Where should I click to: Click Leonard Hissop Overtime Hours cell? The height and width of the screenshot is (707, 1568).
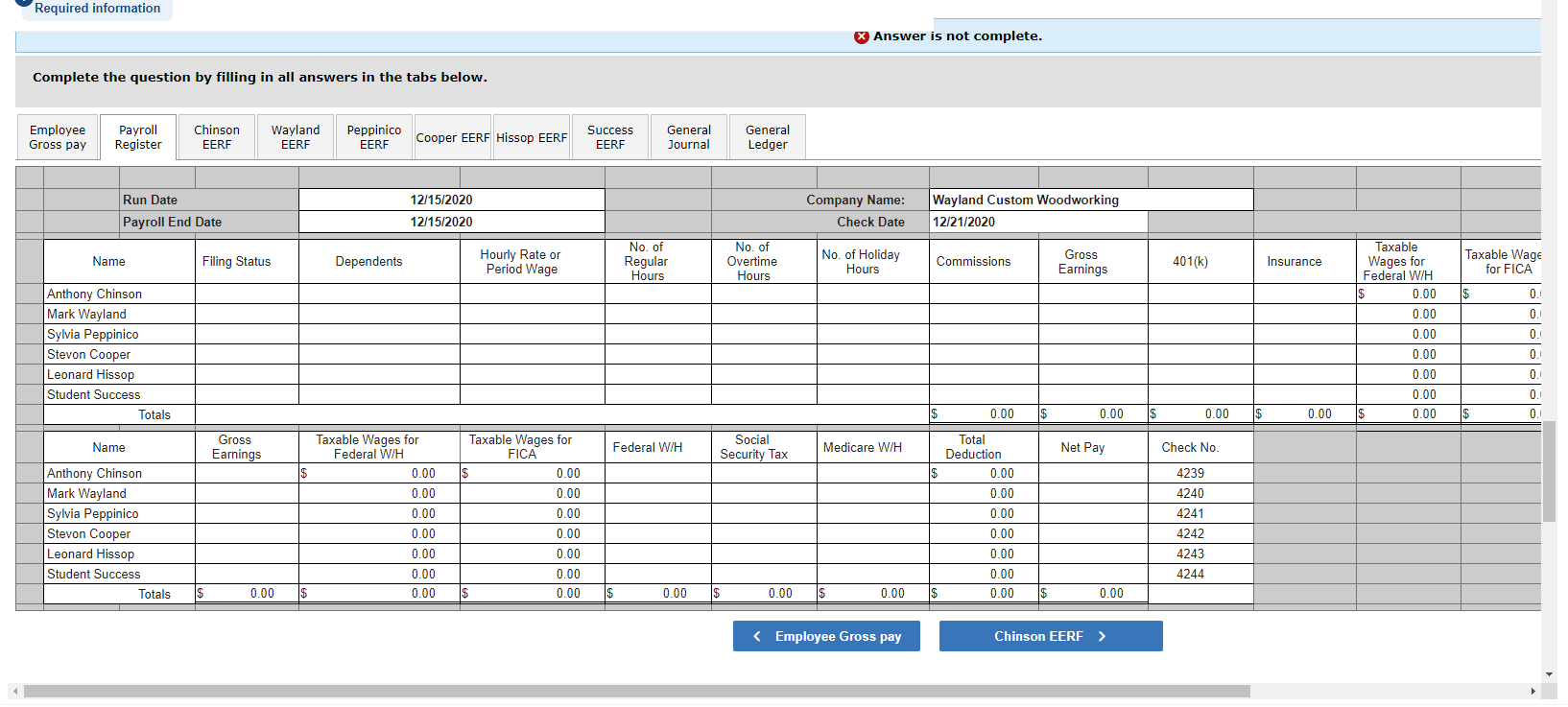764,374
